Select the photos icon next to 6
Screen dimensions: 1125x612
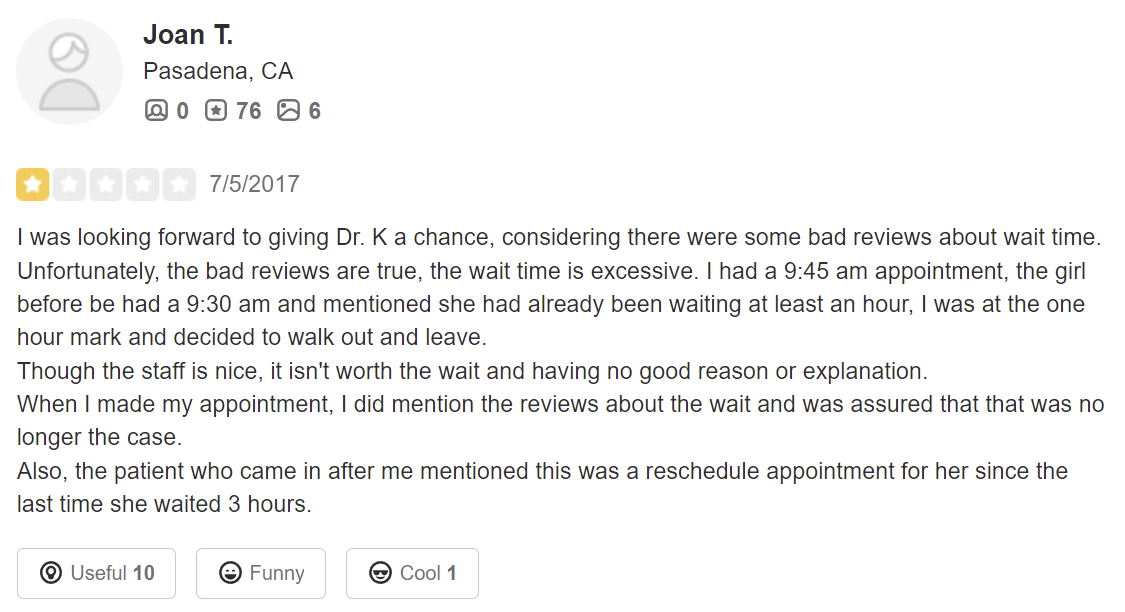[x=288, y=110]
